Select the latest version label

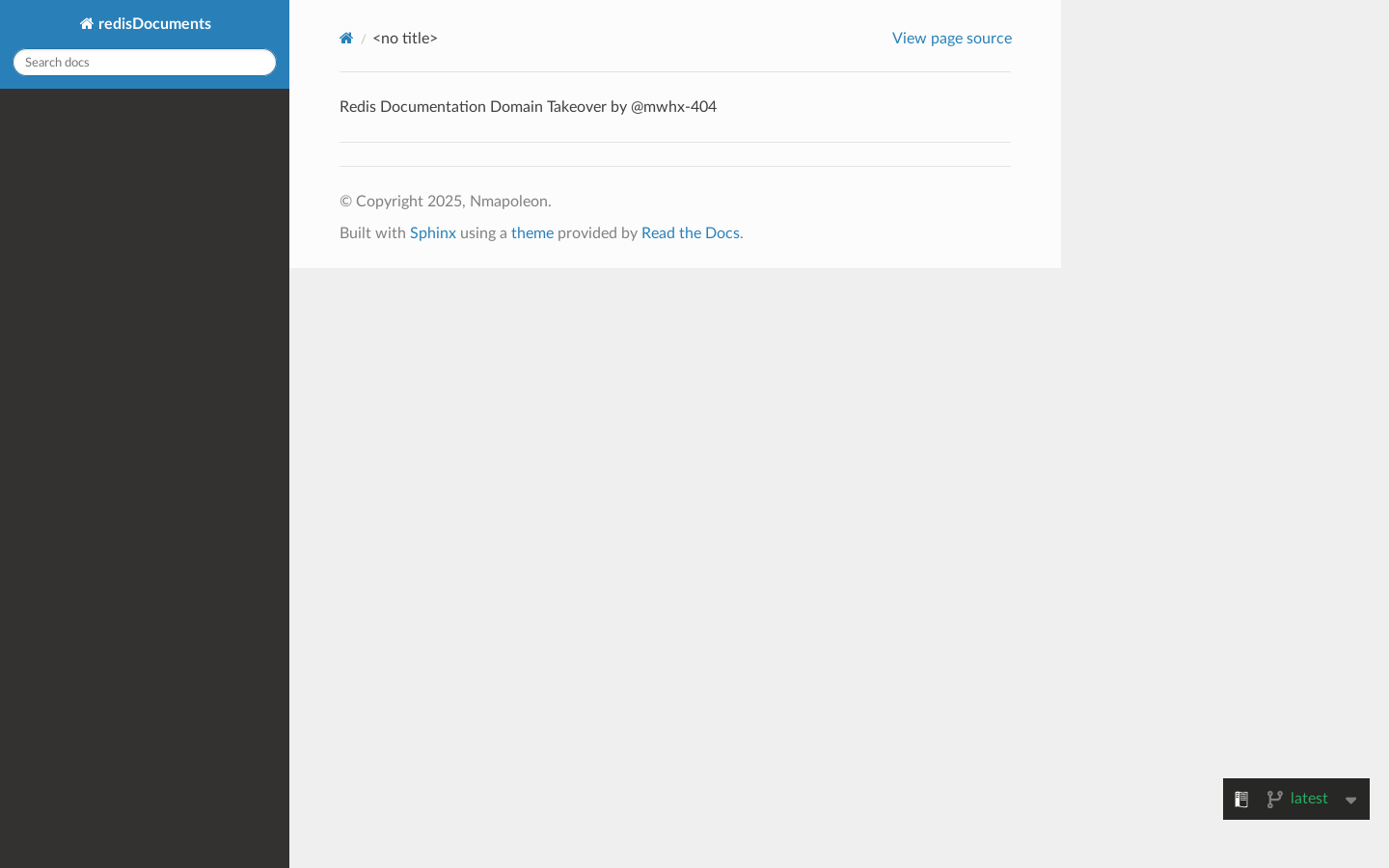pyautogui.click(x=1309, y=798)
